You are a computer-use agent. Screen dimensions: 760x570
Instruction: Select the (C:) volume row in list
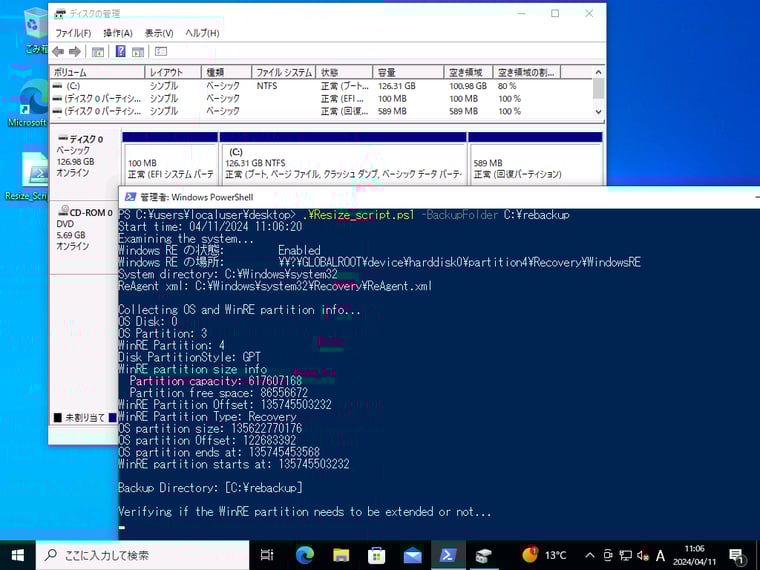coord(321,86)
